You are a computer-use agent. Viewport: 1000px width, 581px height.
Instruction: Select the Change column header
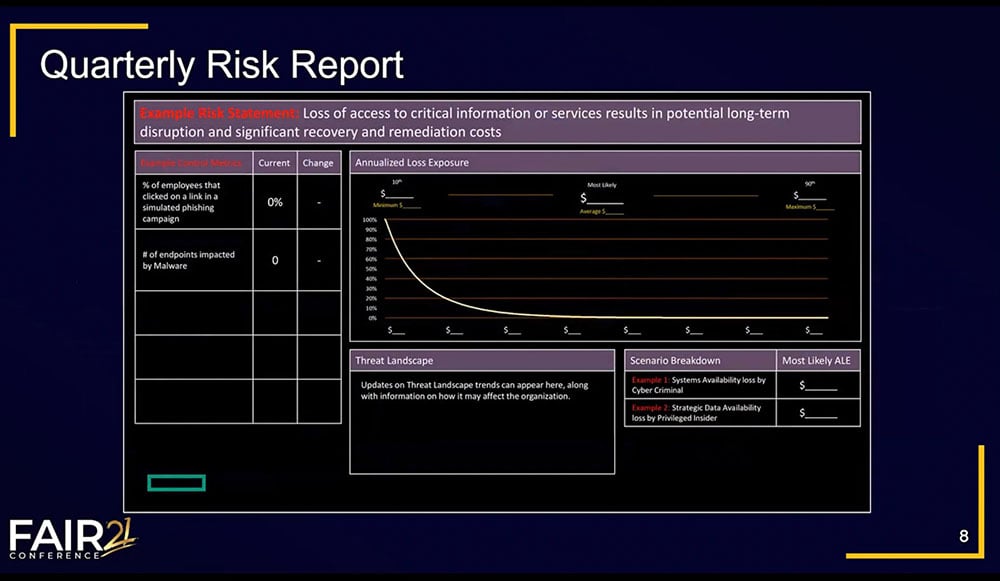click(x=318, y=162)
